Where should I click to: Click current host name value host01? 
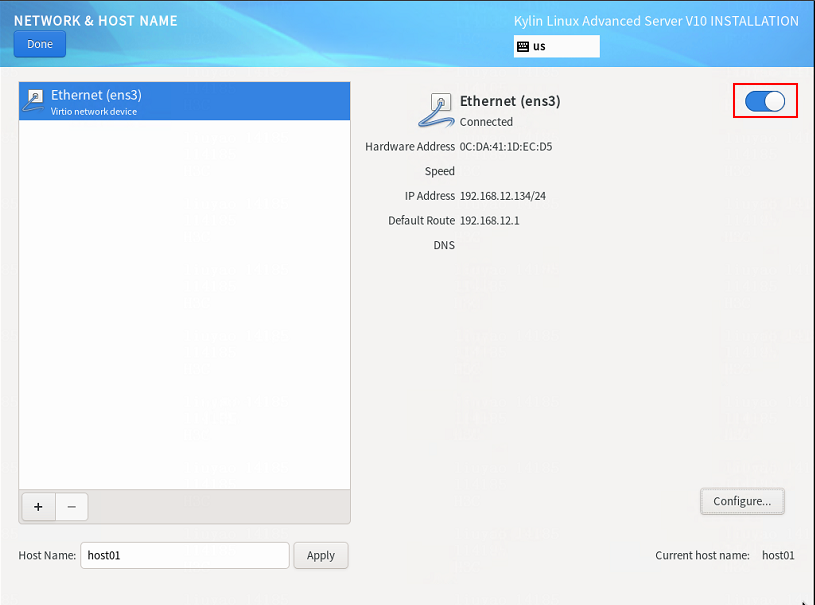[778, 555]
